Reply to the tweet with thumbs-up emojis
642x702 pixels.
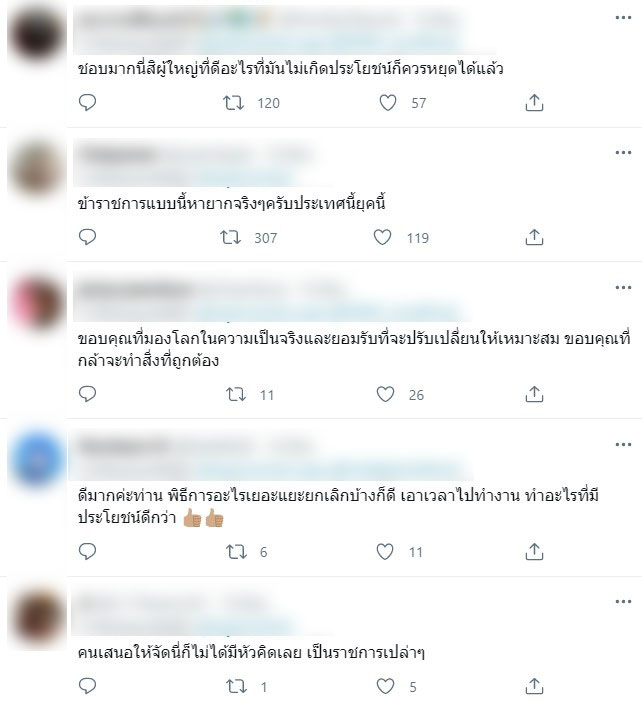point(87,551)
